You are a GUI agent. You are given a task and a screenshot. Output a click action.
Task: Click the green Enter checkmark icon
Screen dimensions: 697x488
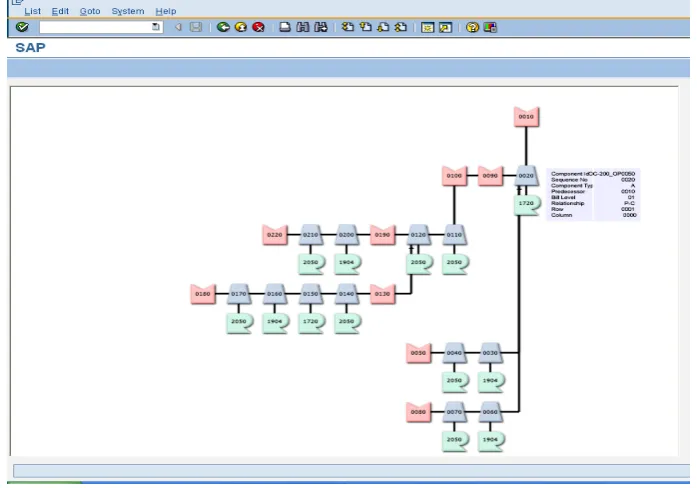click(22, 27)
